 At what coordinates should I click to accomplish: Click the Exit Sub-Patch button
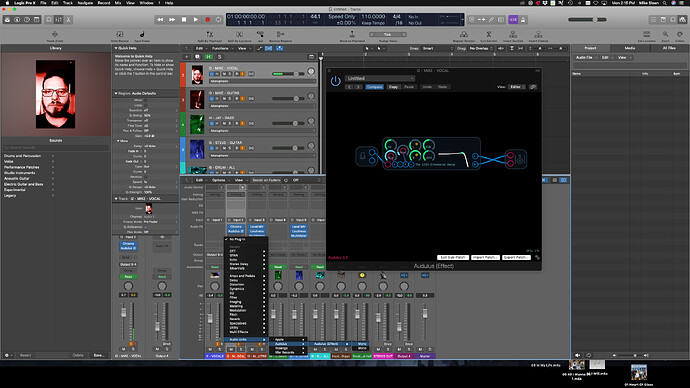pyautogui.click(x=452, y=257)
